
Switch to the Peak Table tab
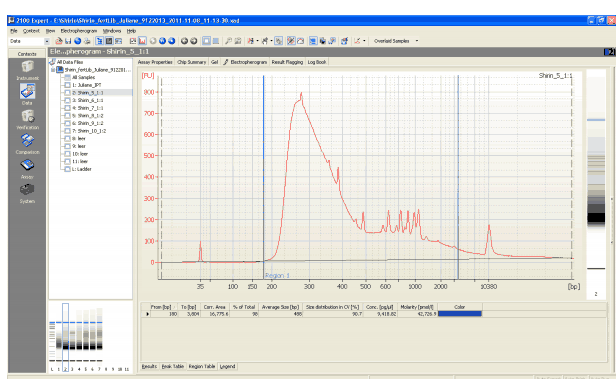point(172,366)
